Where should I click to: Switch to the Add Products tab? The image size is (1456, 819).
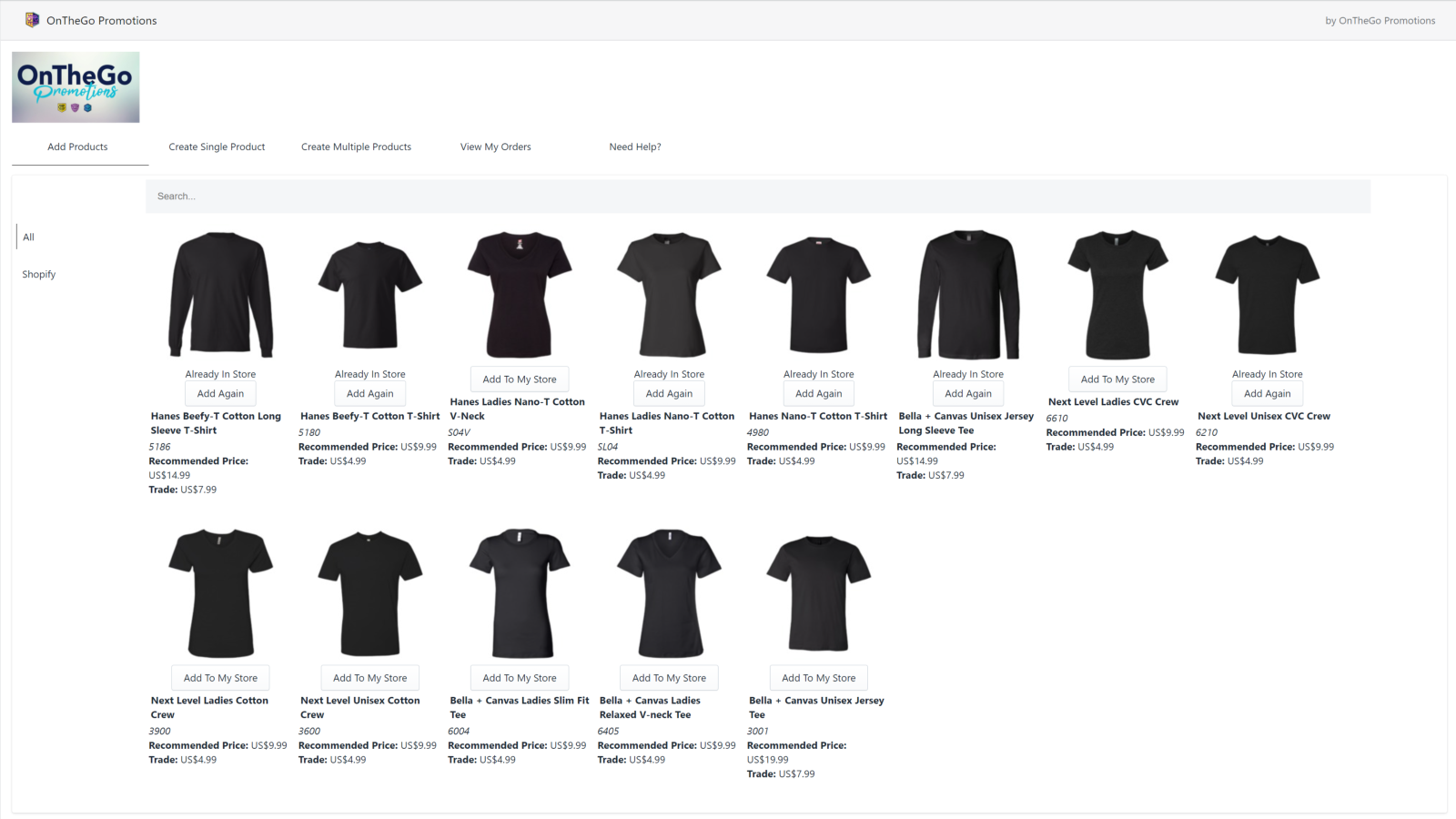pos(77,147)
